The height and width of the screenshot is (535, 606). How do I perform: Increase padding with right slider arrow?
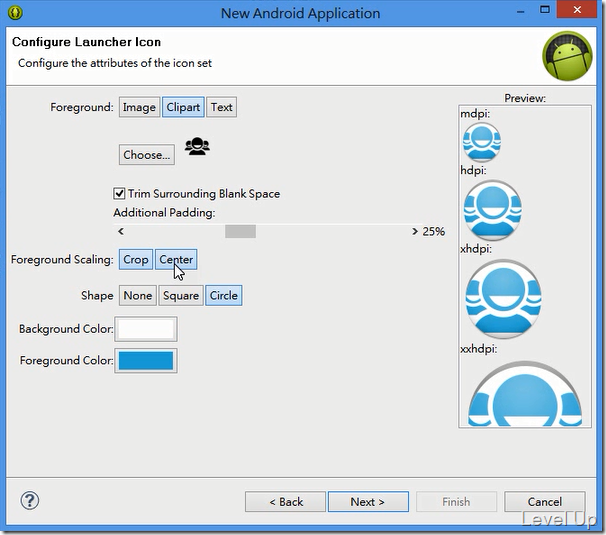(x=415, y=231)
